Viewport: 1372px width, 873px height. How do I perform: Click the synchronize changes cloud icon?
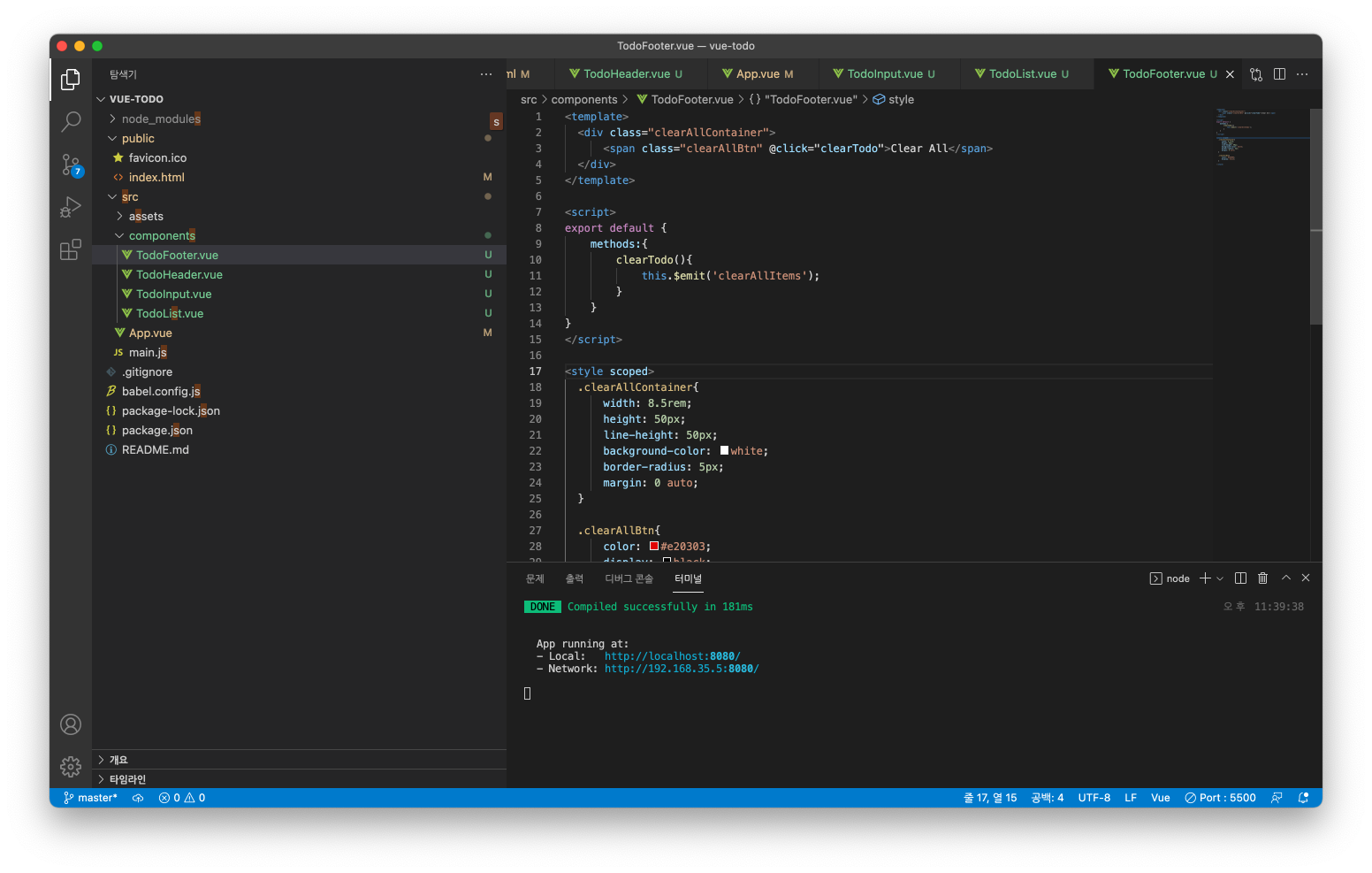tap(138, 798)
